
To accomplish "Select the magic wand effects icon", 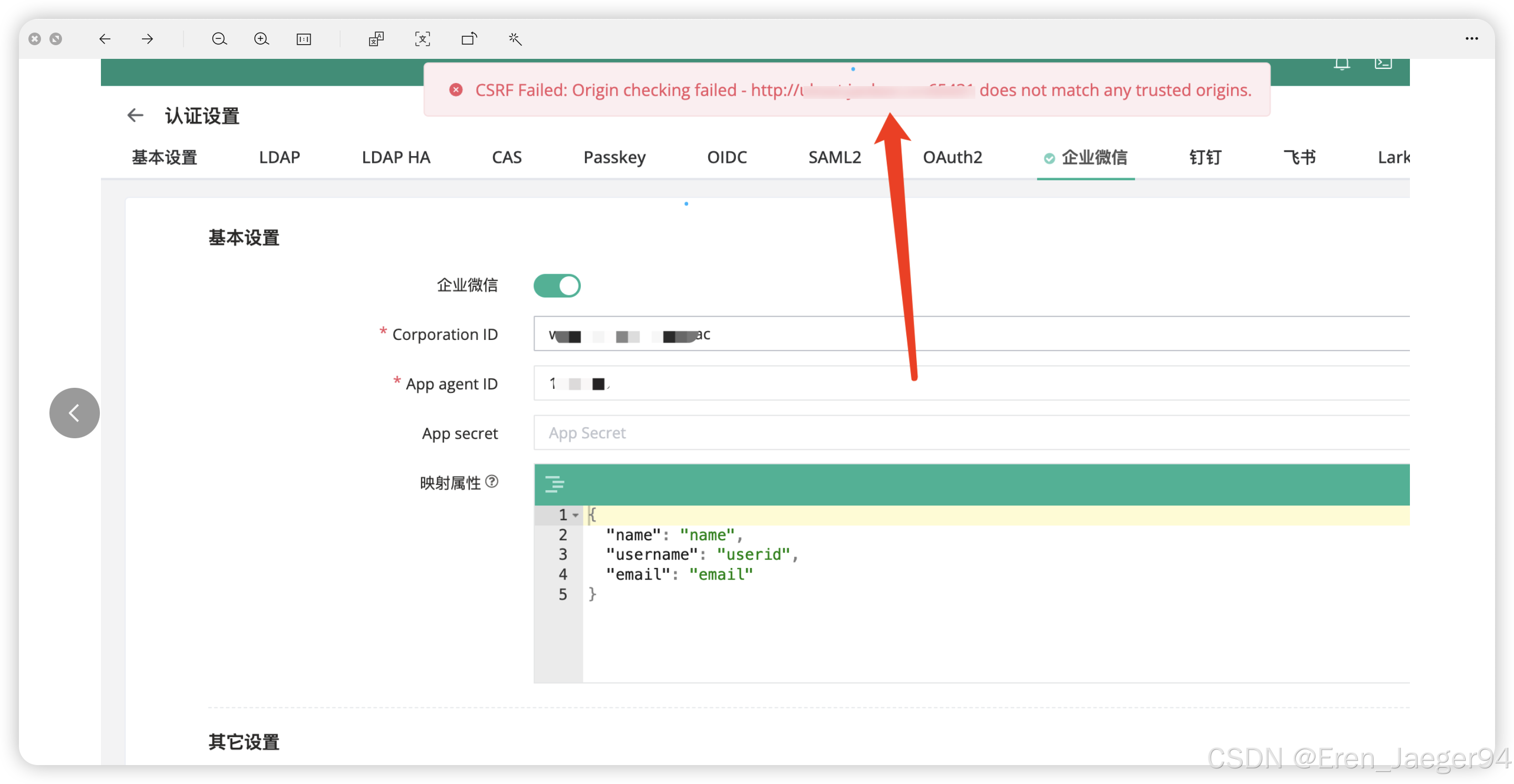I will [x=515, y=39].
